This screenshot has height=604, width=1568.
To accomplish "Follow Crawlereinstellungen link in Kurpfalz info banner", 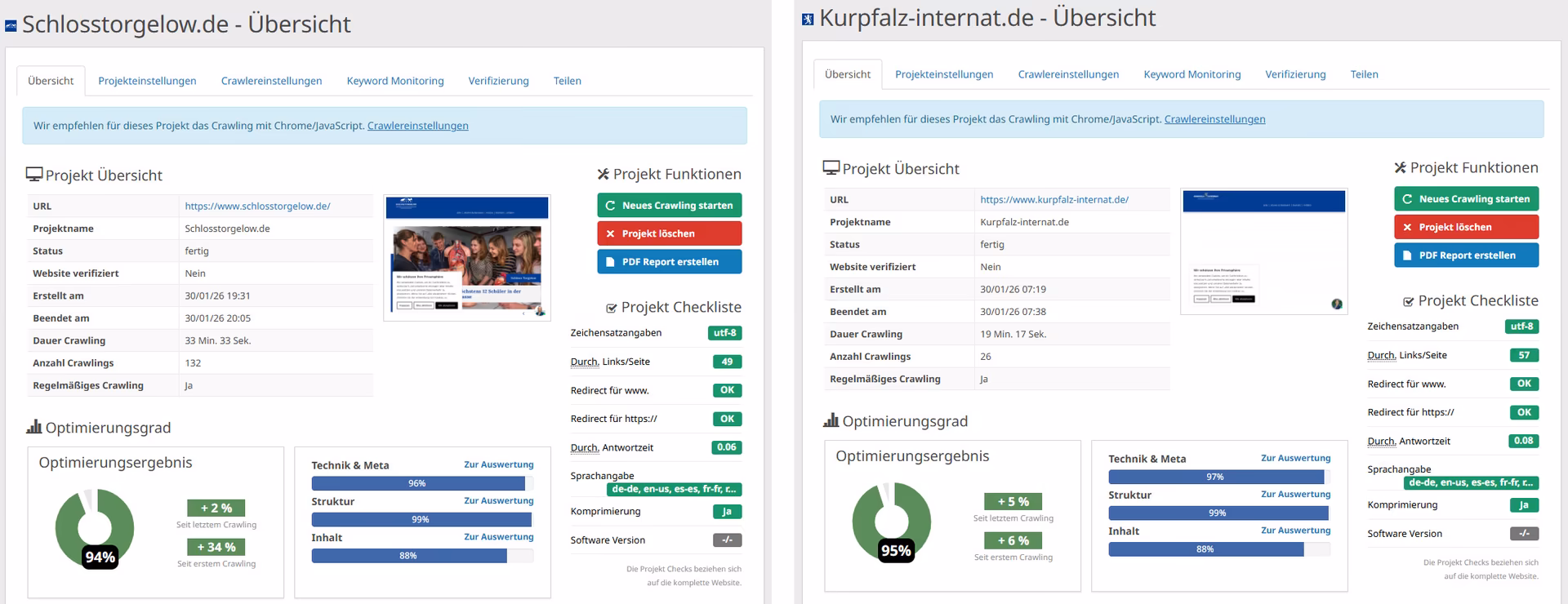I will (1215, 119).
